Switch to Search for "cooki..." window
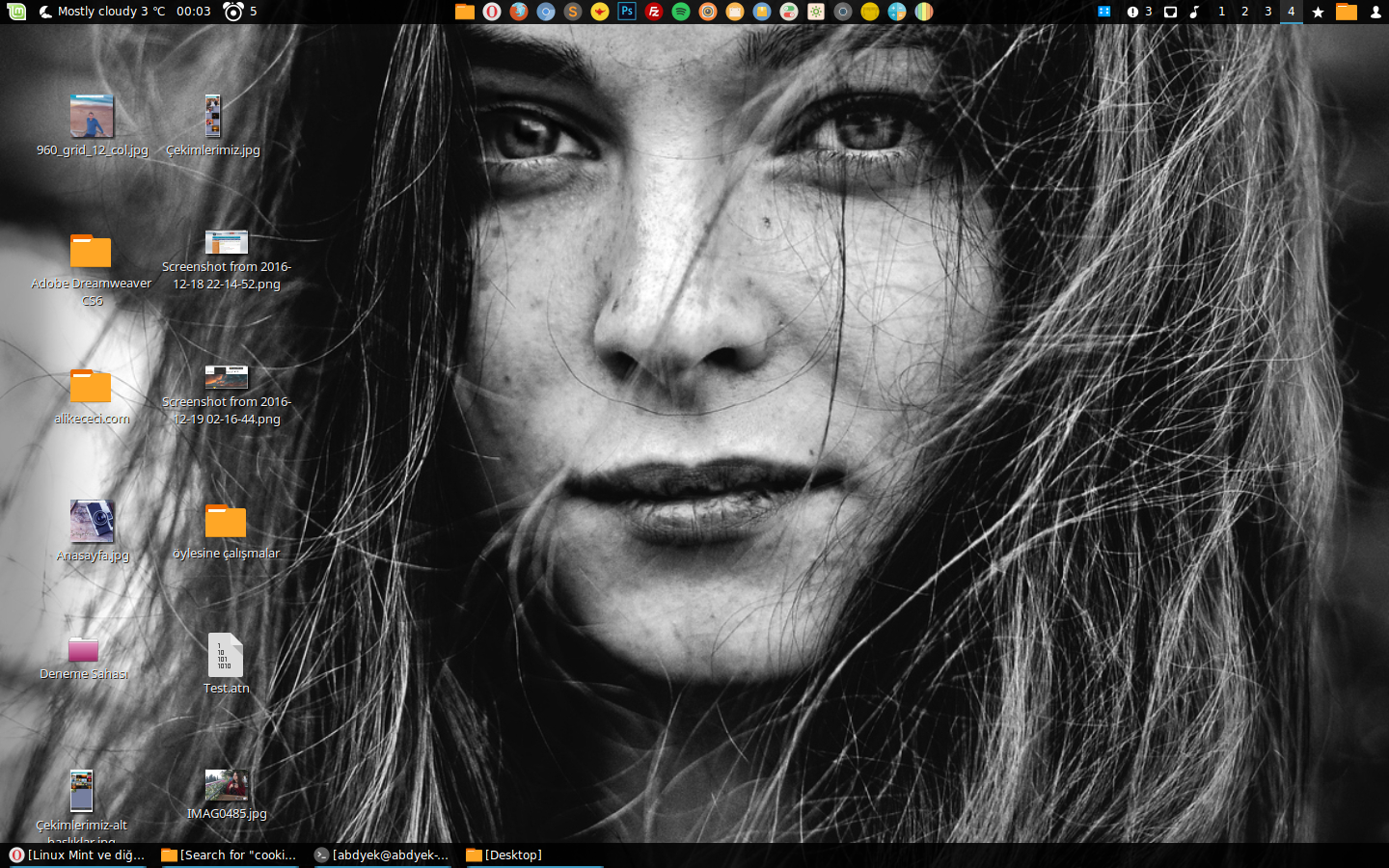The width and height of the screenshot is (1389, 868). pyautogui.click(x=230, y=855)
